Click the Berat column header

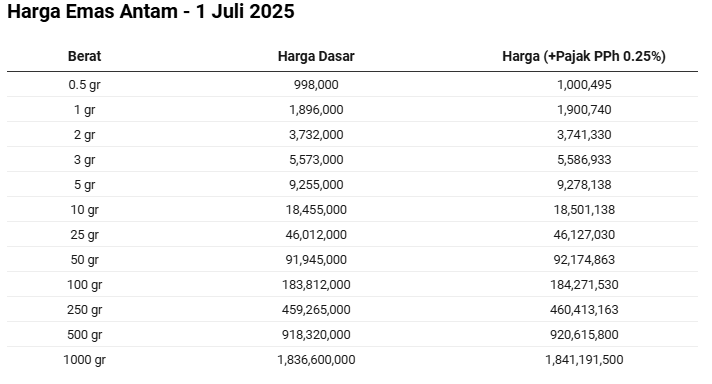tap(84, 56)
